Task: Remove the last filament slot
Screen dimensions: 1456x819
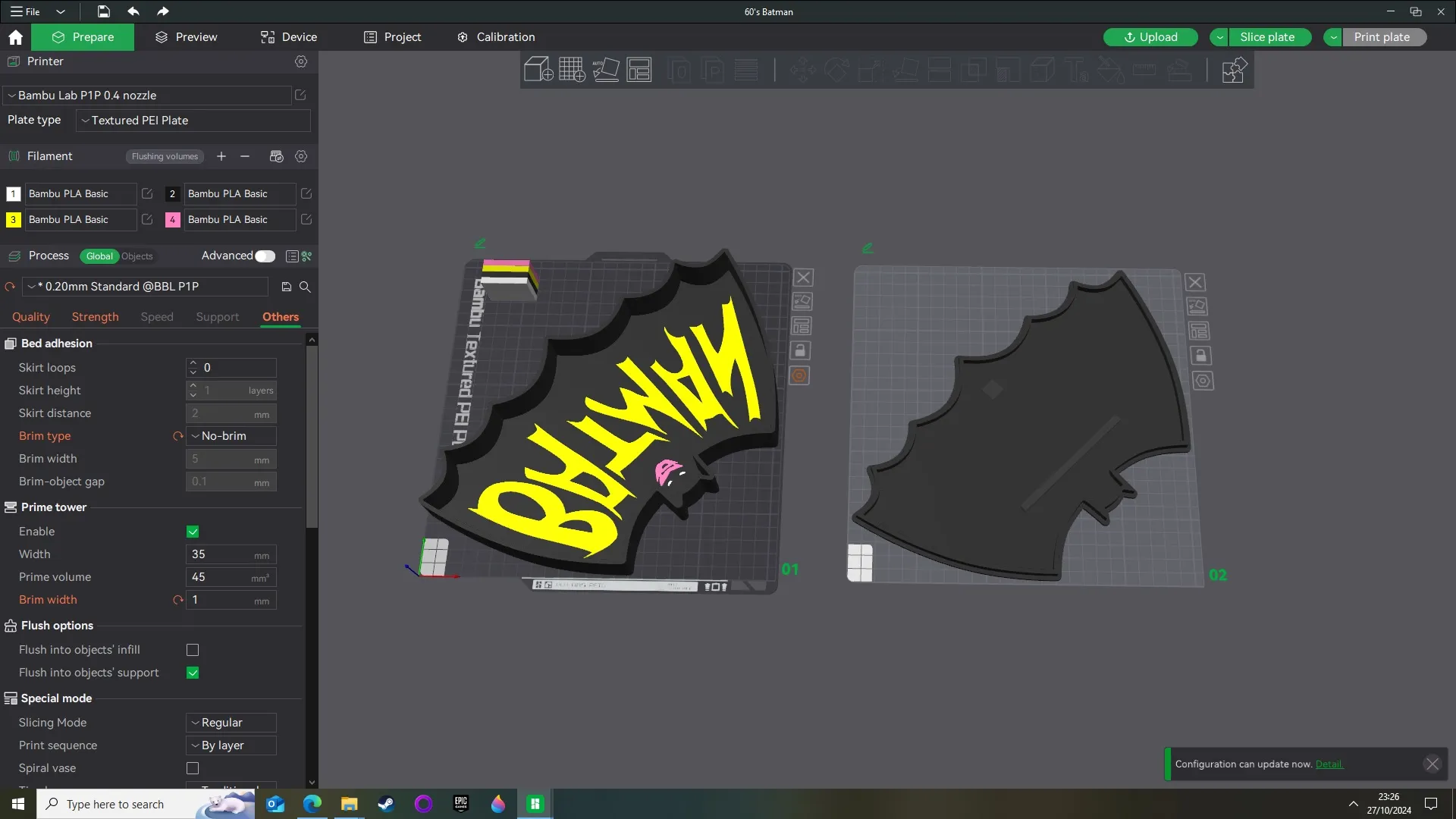Action: tap(245, 156)
